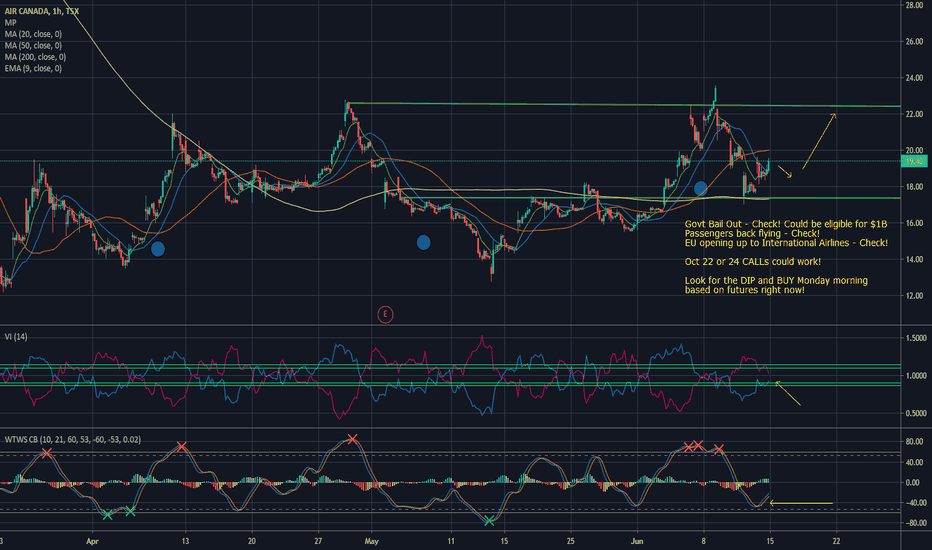
Task: Select the 'Look for the DIP and BUY' note
Action: pos(776,280)
